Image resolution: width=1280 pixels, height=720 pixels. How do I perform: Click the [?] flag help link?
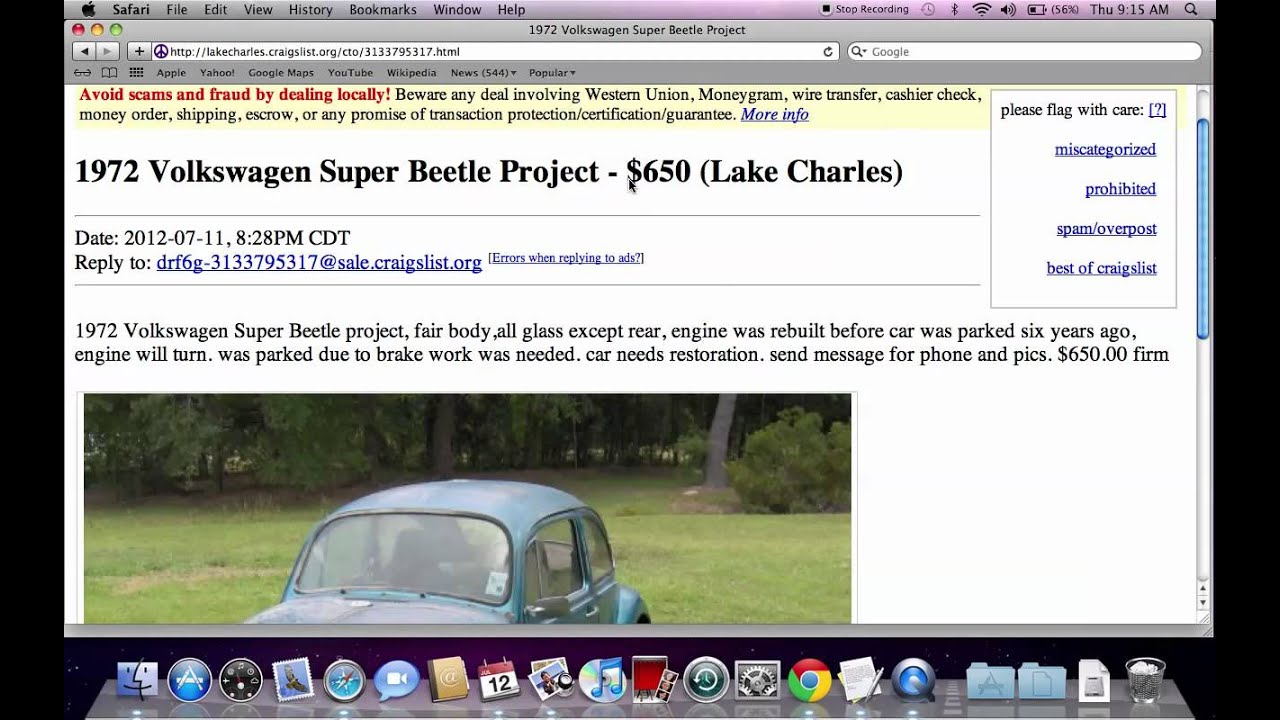pyautogui.click(x=1157, y=110)
